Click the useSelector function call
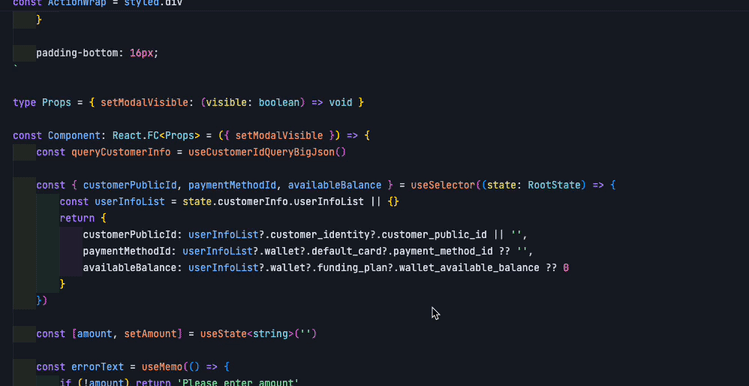 pos(443,185)
